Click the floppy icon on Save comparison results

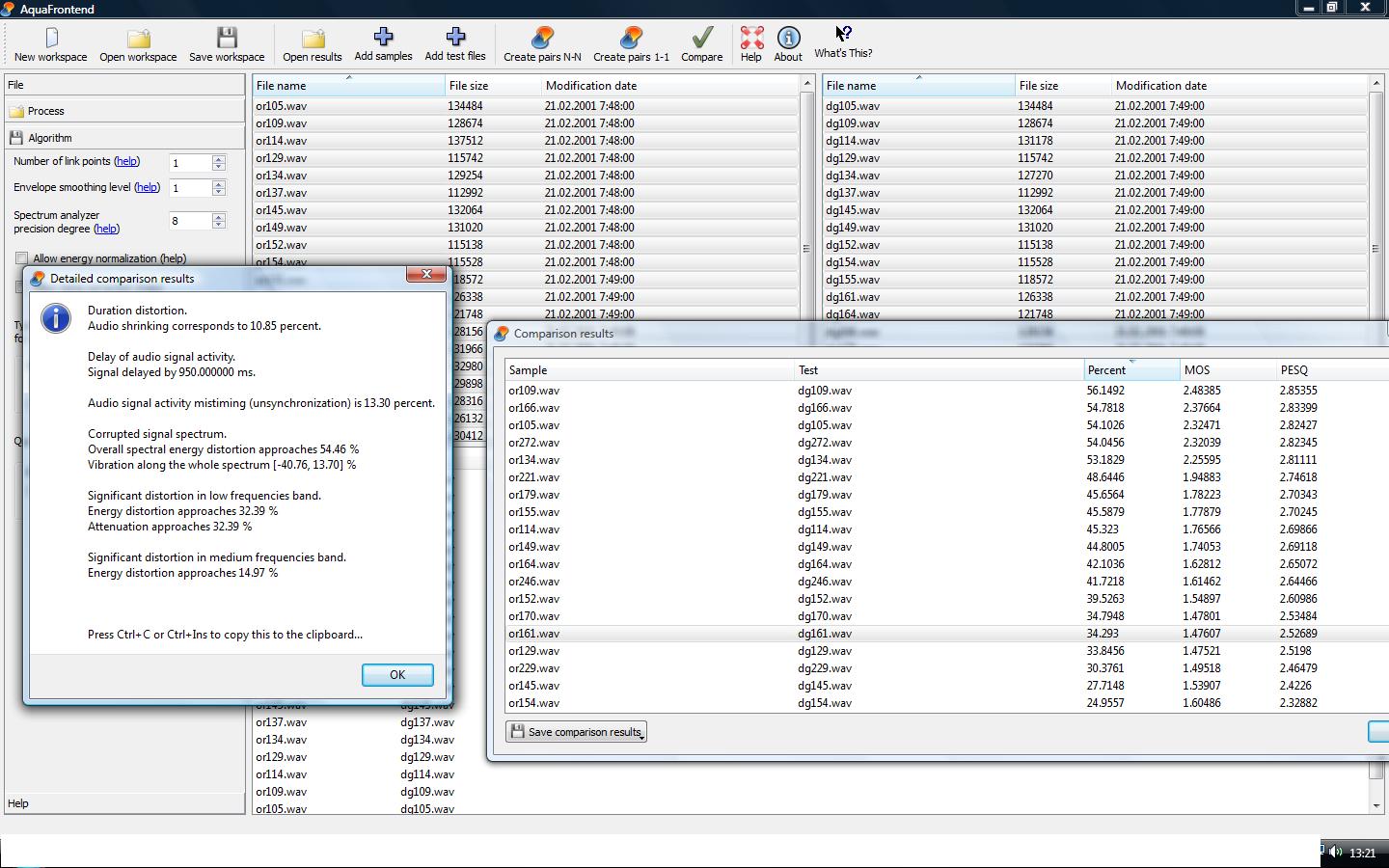tap(517, 732)
